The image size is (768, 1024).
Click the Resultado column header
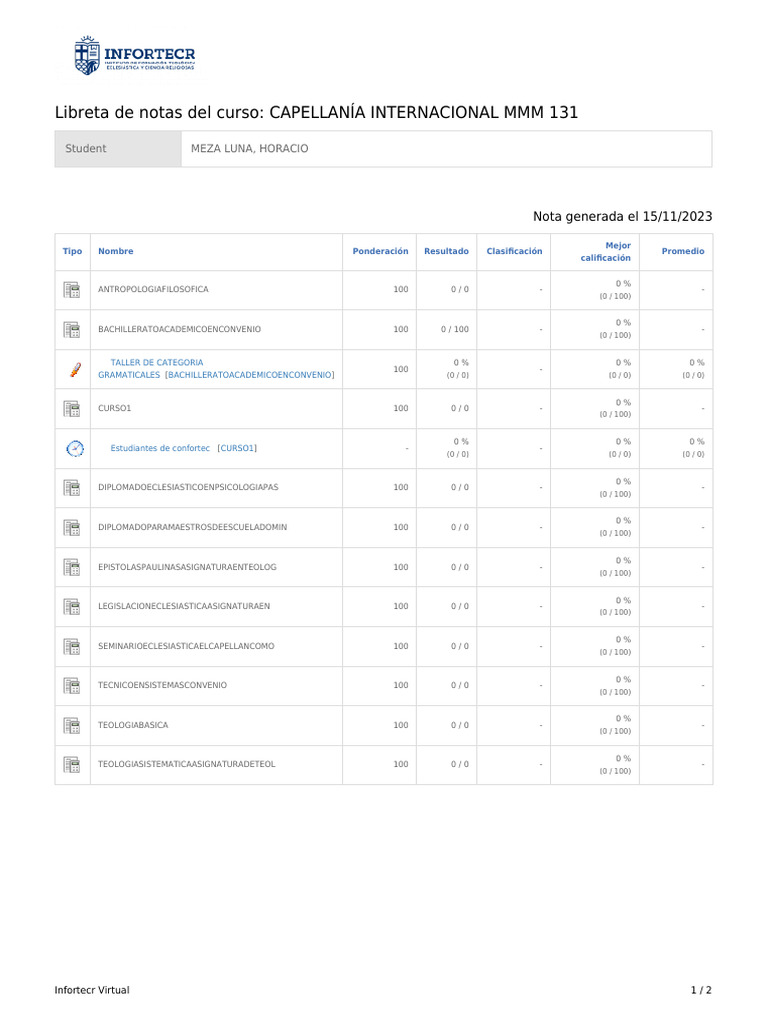coord(446,252)
